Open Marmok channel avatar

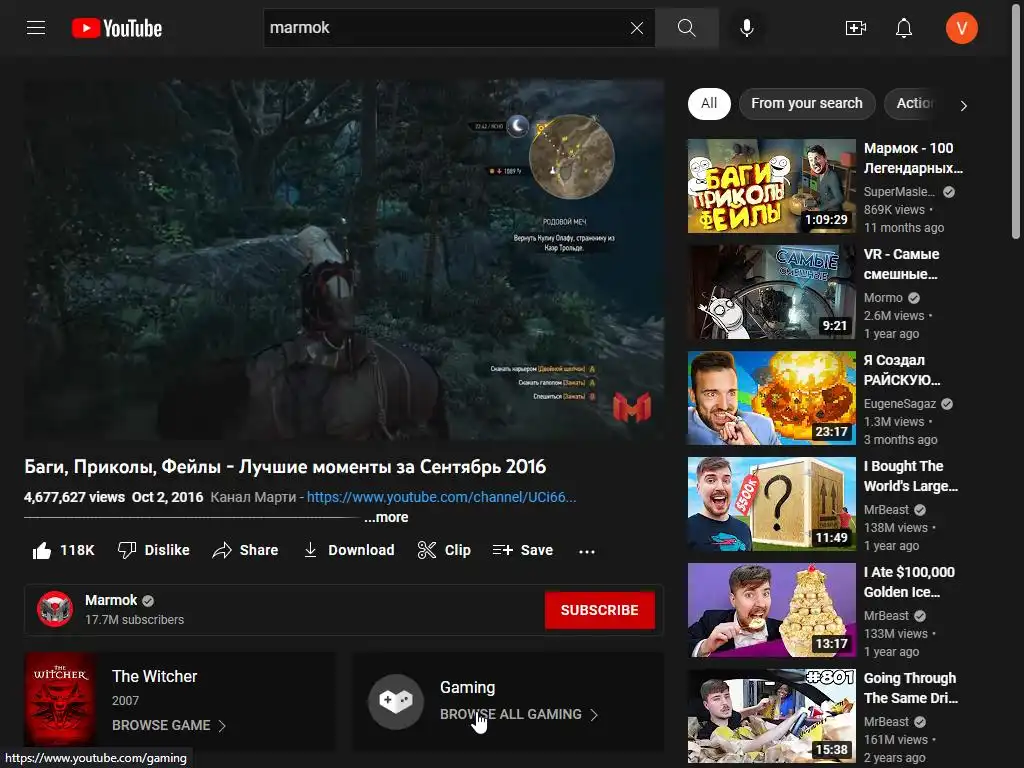55,609
